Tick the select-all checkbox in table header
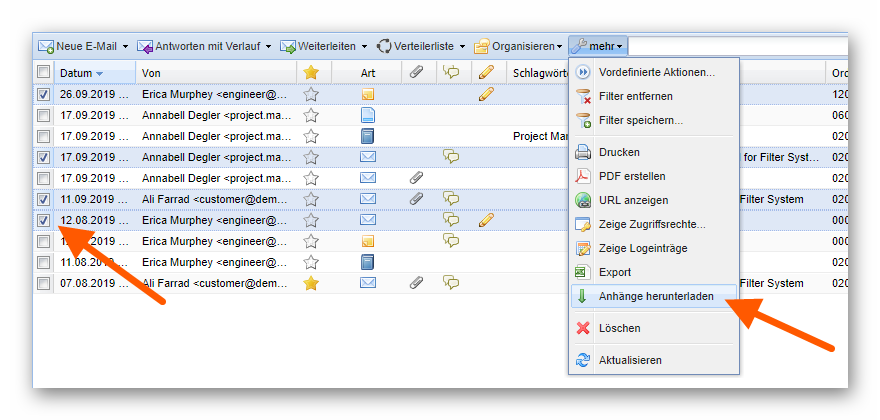 point(44,72)
